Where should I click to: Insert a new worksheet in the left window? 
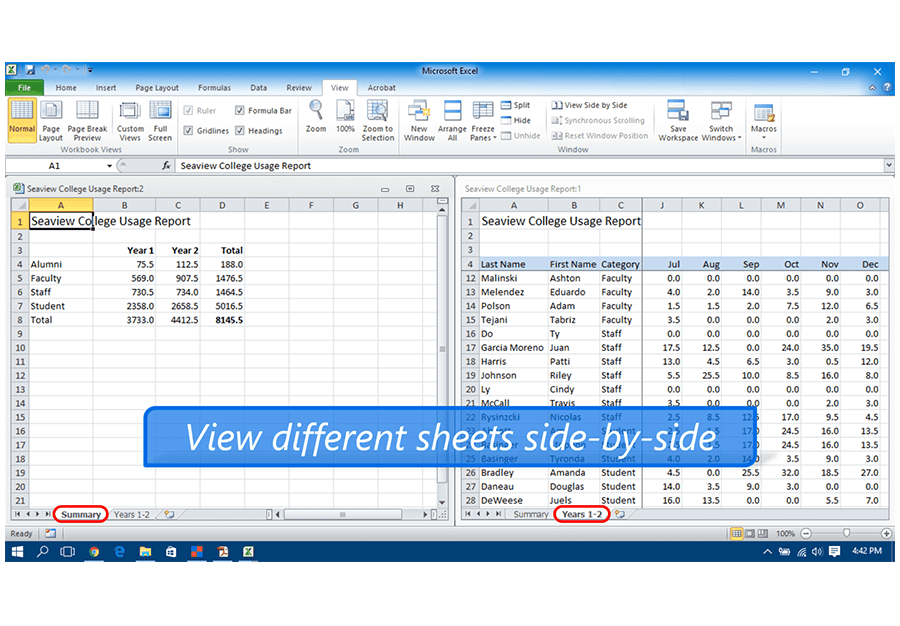pyautogui.click(x=169, y=515)
